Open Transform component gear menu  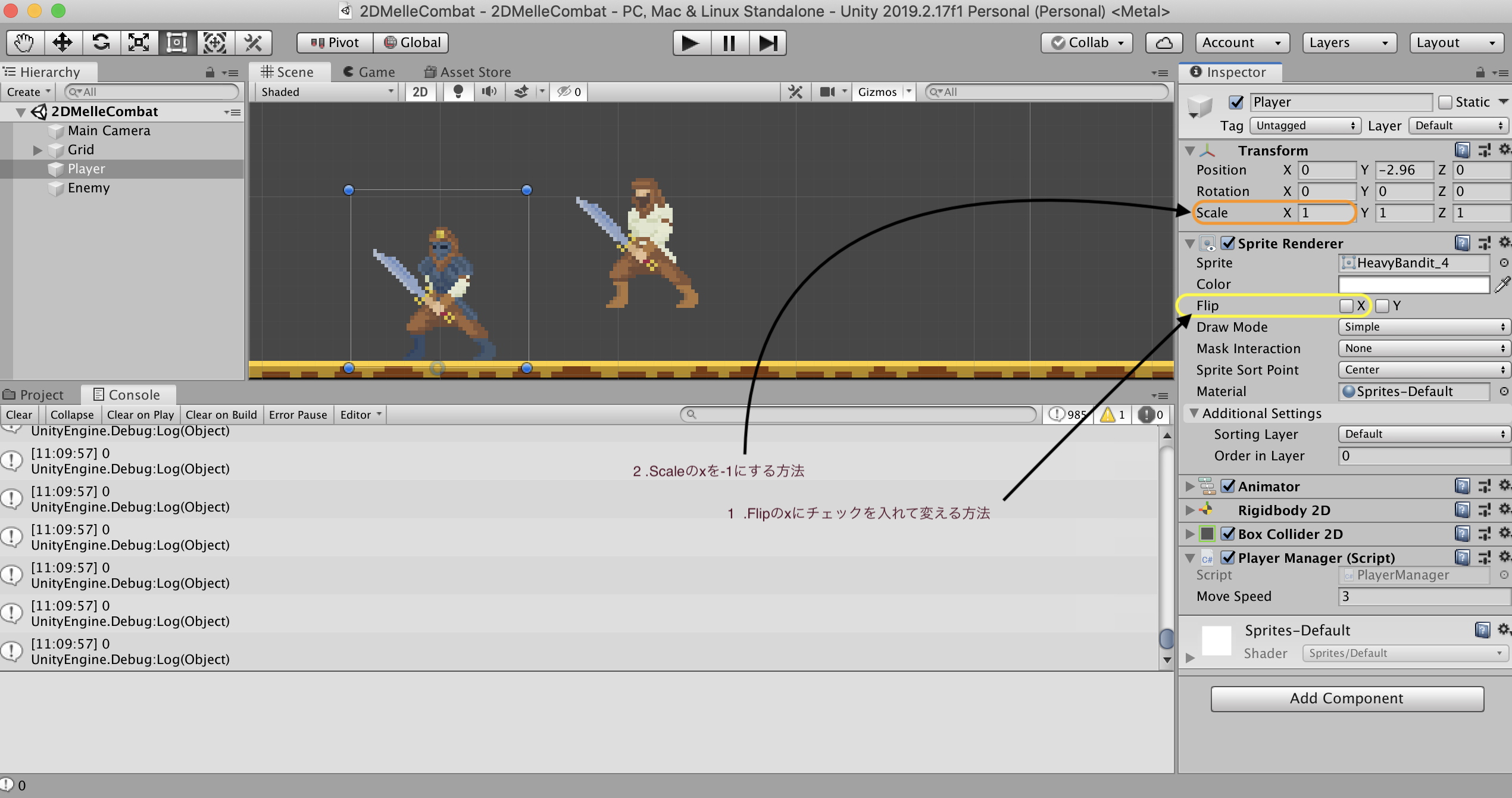[1504, 149]
